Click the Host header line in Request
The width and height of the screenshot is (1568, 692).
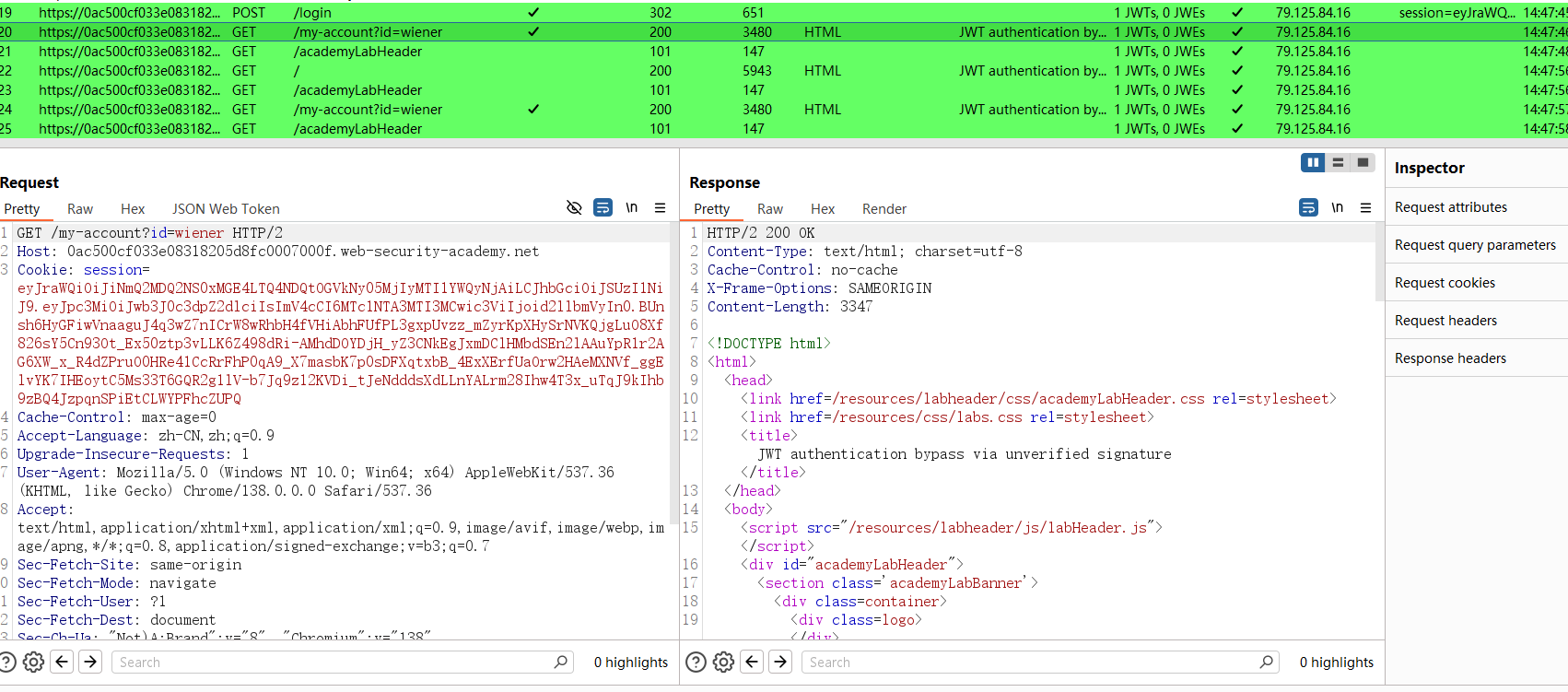(278, 252)
